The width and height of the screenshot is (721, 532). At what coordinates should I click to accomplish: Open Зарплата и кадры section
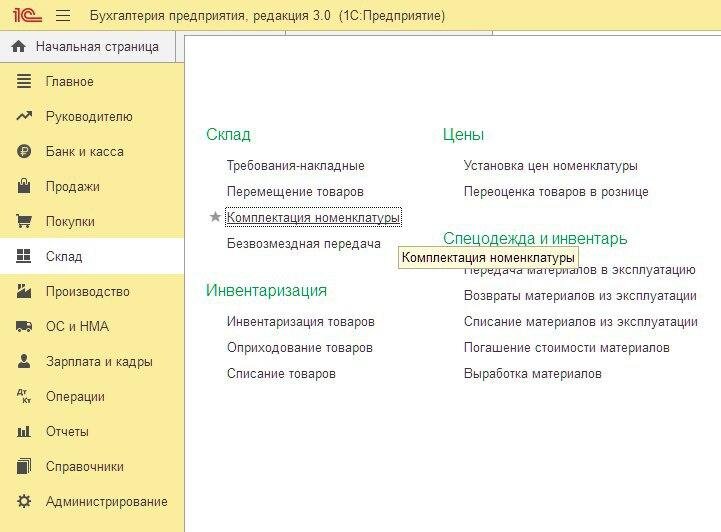(x=99, y=361)
